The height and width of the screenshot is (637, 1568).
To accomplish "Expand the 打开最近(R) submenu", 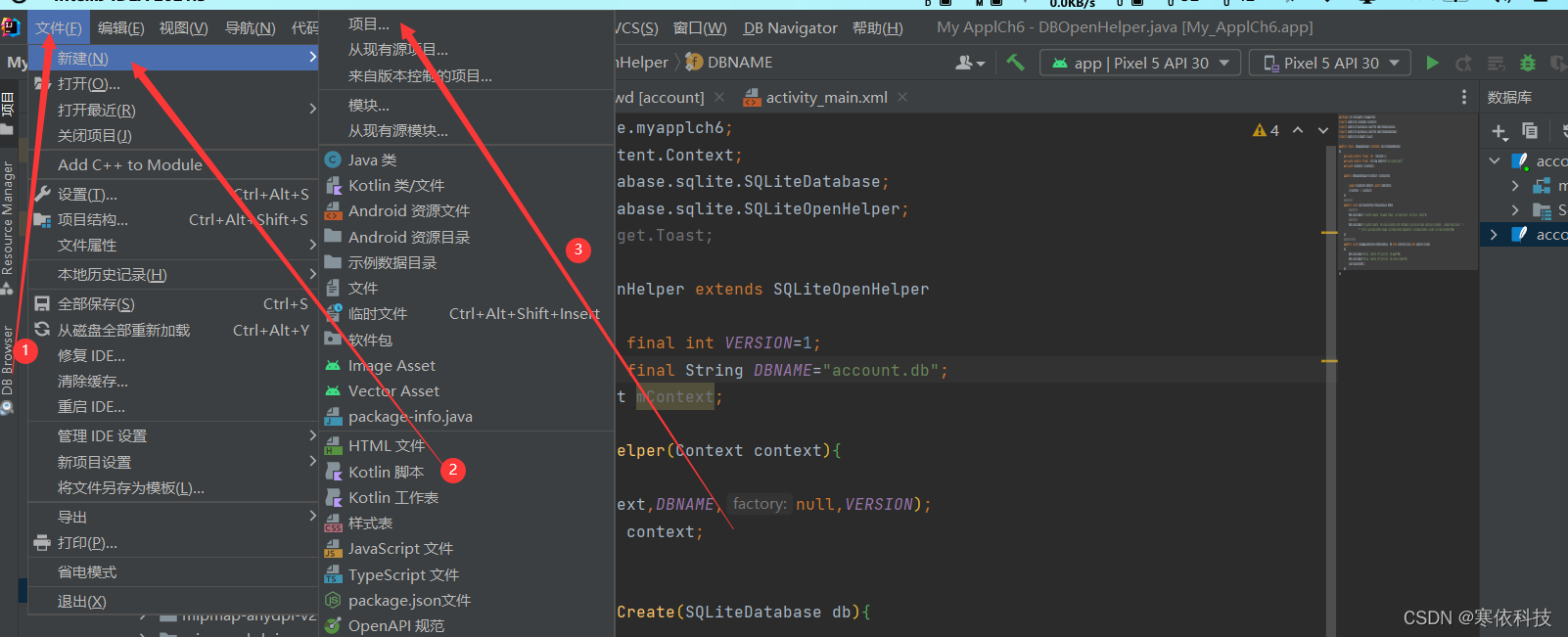I will click(174, 110).
